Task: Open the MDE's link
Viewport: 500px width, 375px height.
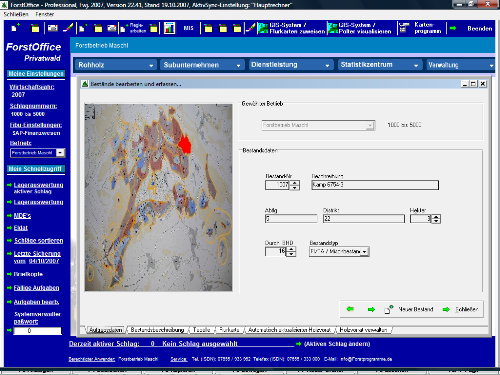Action: coord(22,216)
